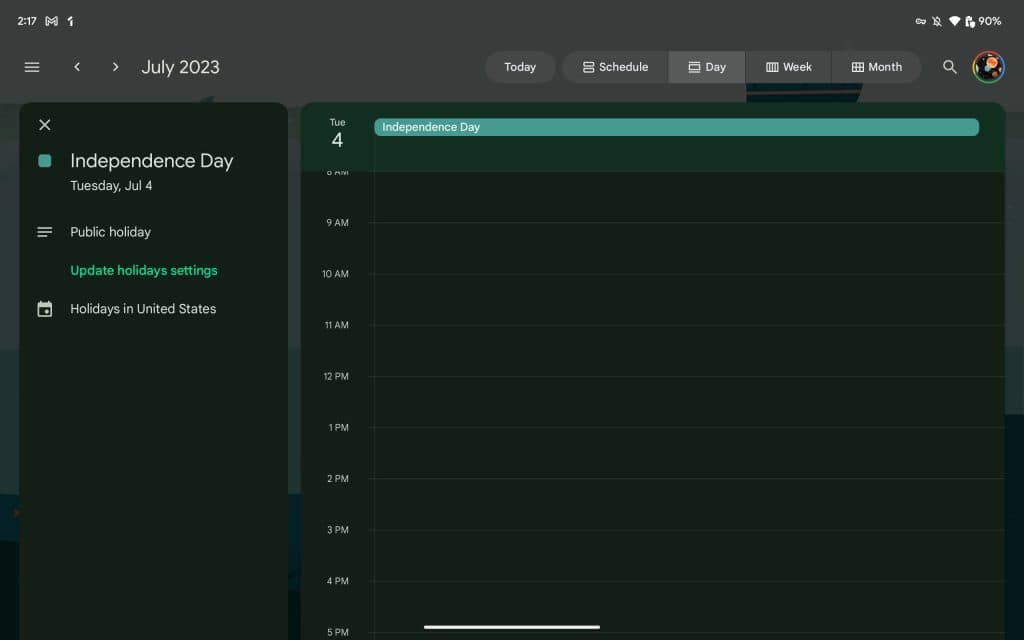Click the calendar icon next to Holidays in United States
Image resolution: width=1024 pixels, height=640 pixels.
(44, 309)
